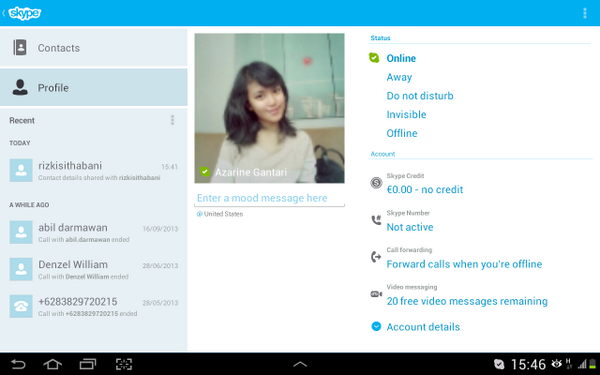Set status to Do not disturb
The width and height of the screenshot is (600, 375).
pyautogui.click(x=420, y=96)
